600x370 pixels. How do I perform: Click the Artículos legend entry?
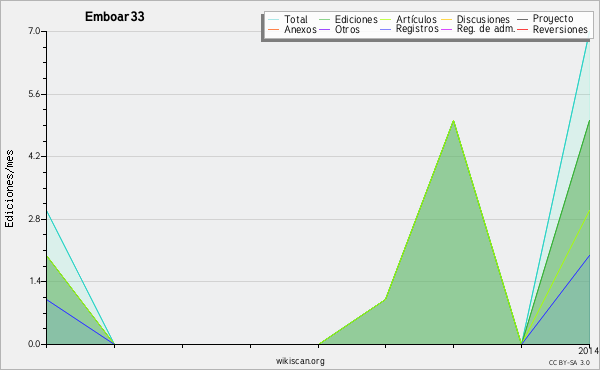(416, 19)
